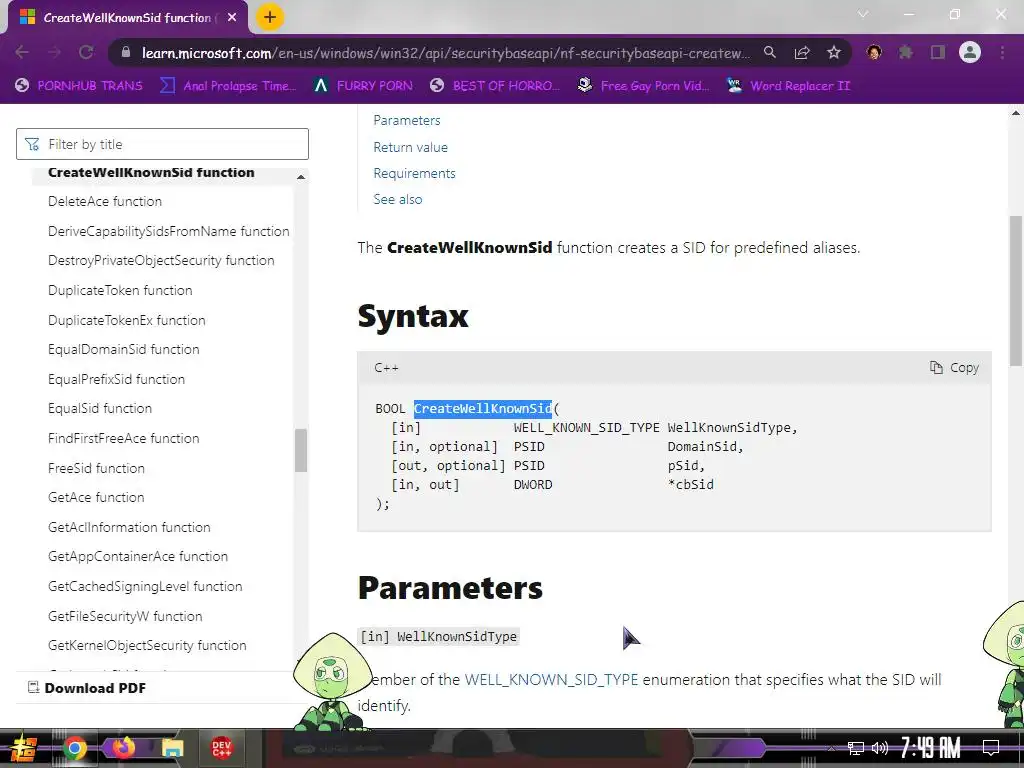Open EqualPrefixSid function page
This screenshot has width=1024, height=768.
tap(116, 379)
